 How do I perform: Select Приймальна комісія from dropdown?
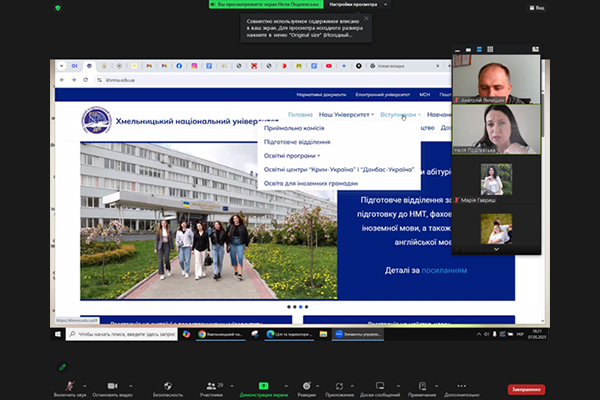pos(294,128)
